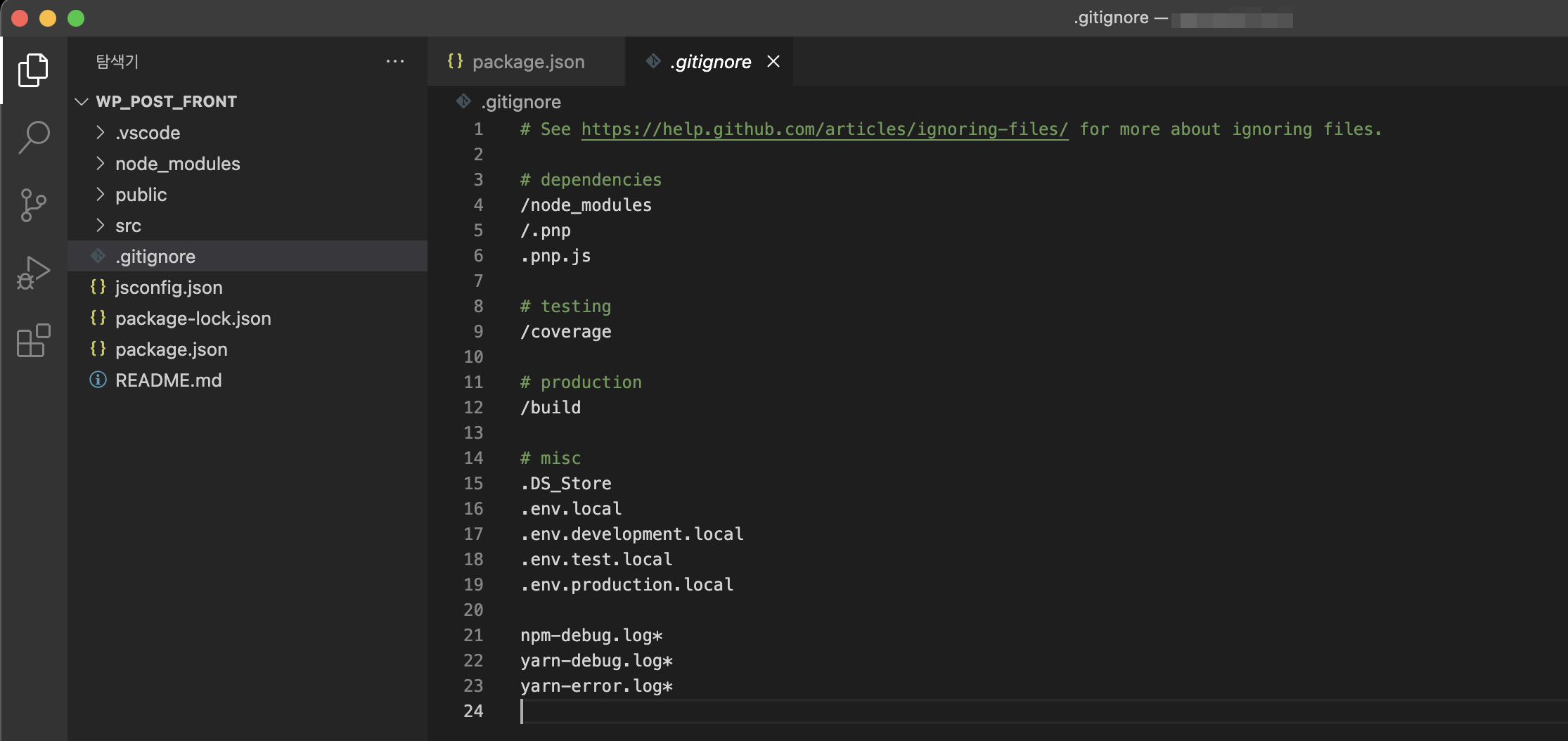The width and height of the screenshot is (1568, 741).
Task: Expand the src folder
Action: (x=100, y=225)
